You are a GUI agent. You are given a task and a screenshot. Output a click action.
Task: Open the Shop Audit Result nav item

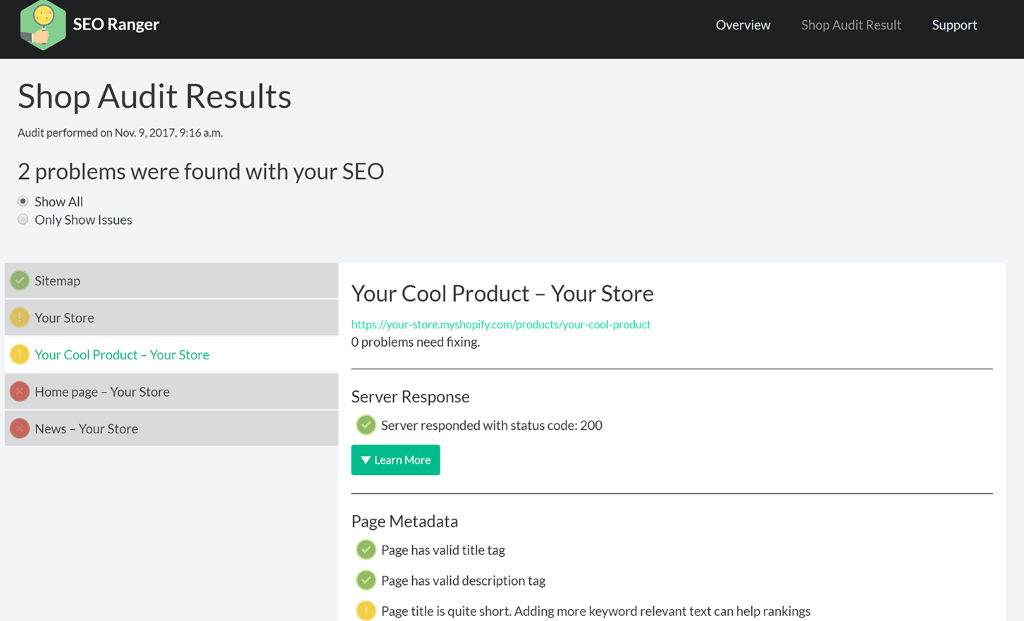[x=851, y=25]
